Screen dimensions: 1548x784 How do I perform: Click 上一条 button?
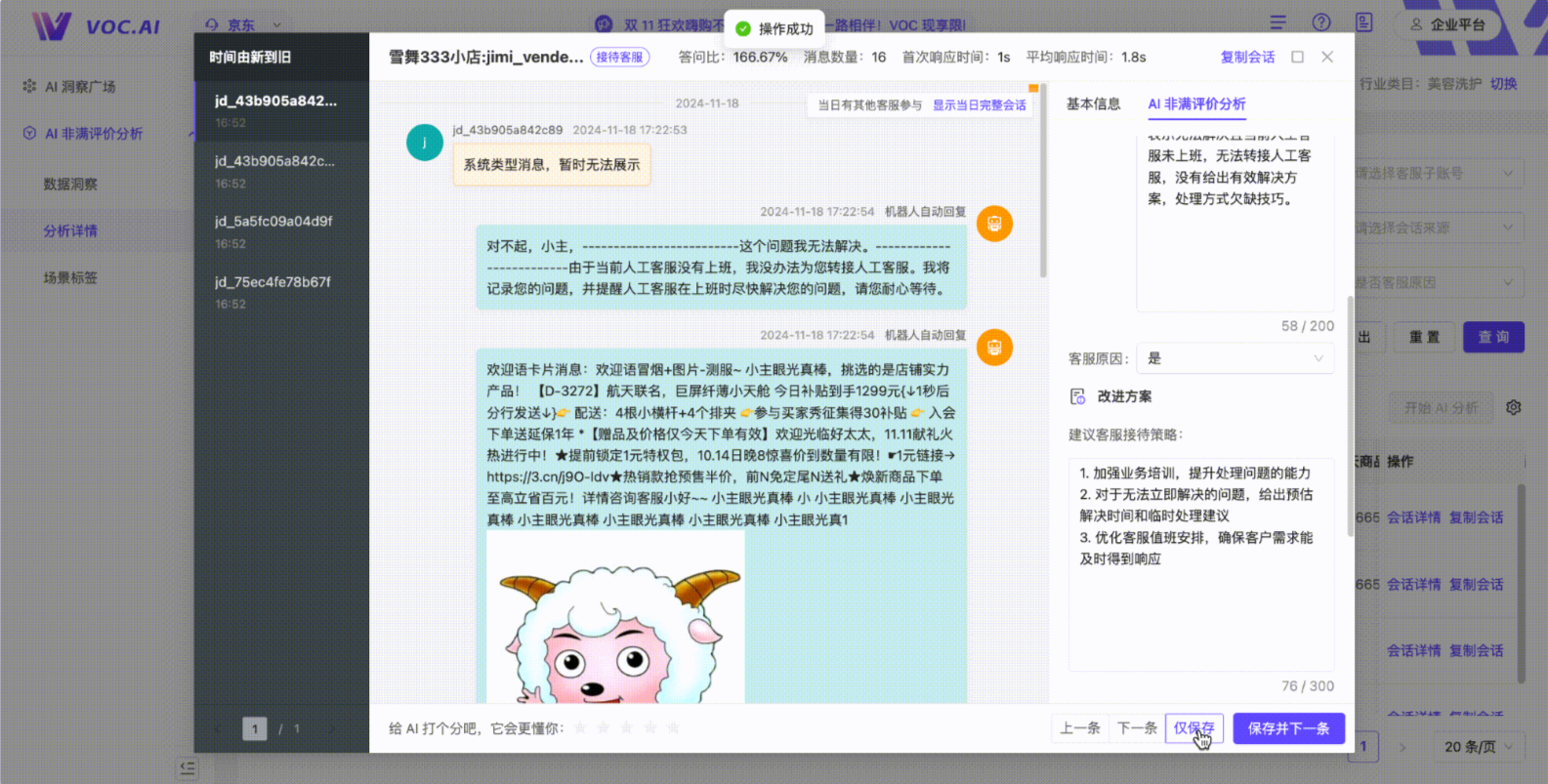(x=1080, y=728)
